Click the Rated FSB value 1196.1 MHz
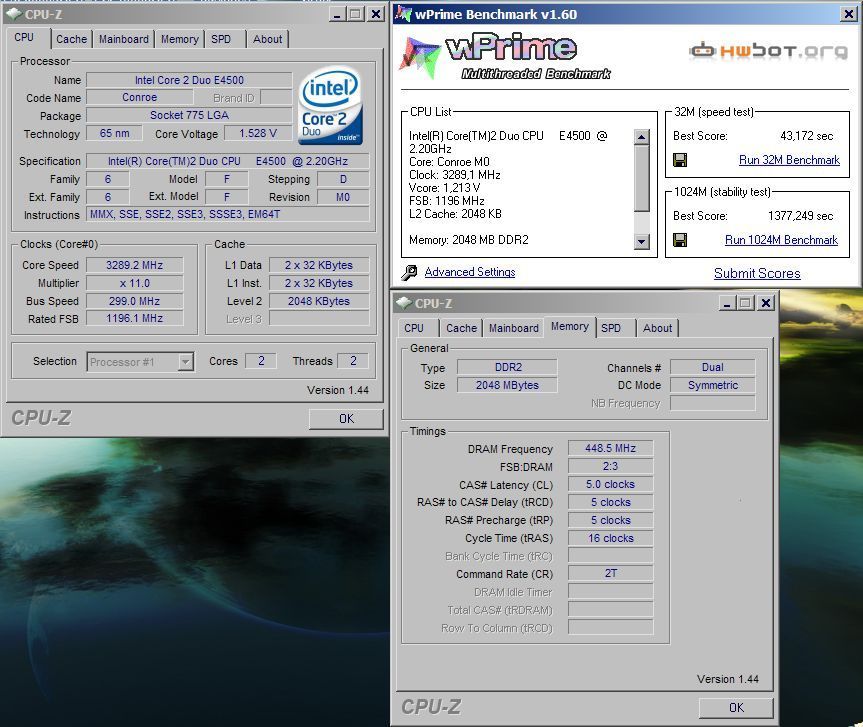 click(x=134, y=319)
